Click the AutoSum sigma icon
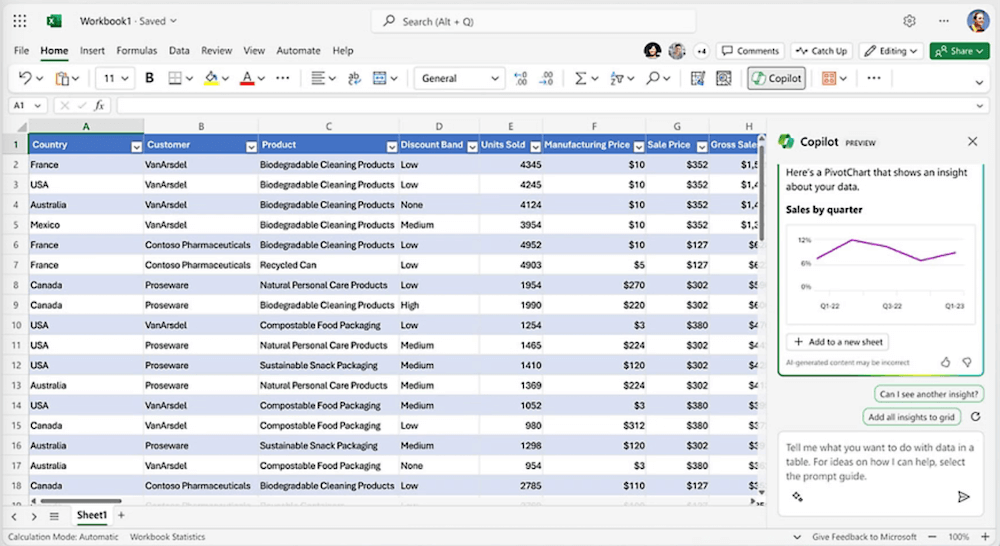Image resolution: width=1000 pixels, height=546 pixels. [581, 78]
